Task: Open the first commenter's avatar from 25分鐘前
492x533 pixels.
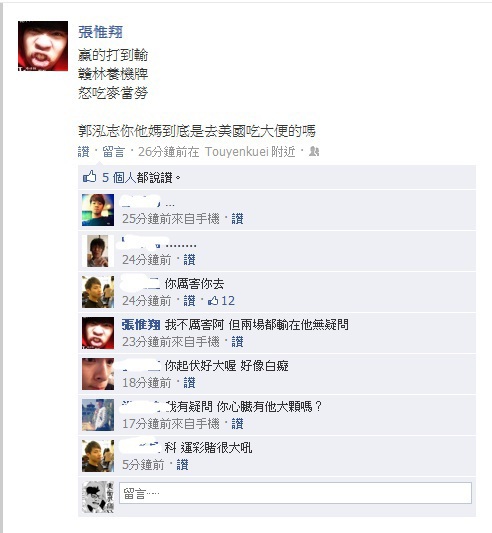Action: (98, 210)
